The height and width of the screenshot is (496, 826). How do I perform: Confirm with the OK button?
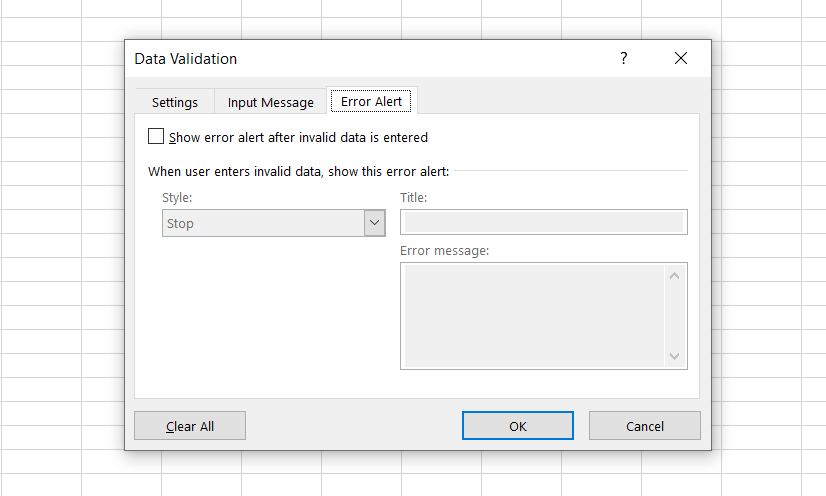coord(517,426)
